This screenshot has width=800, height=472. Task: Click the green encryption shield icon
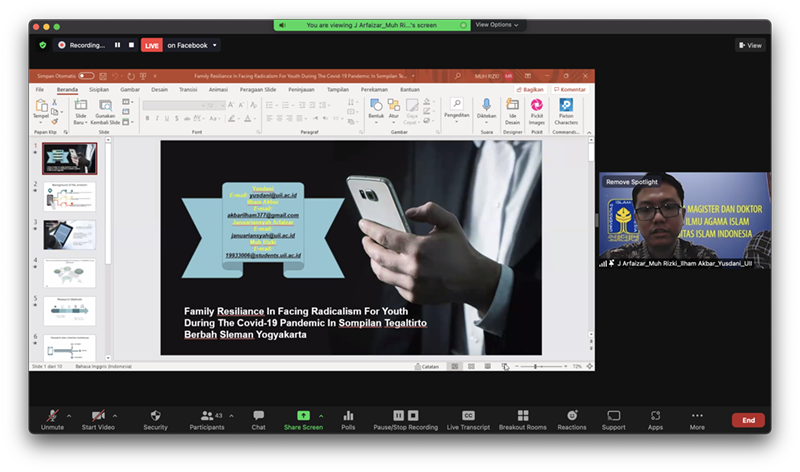(42, 45)
